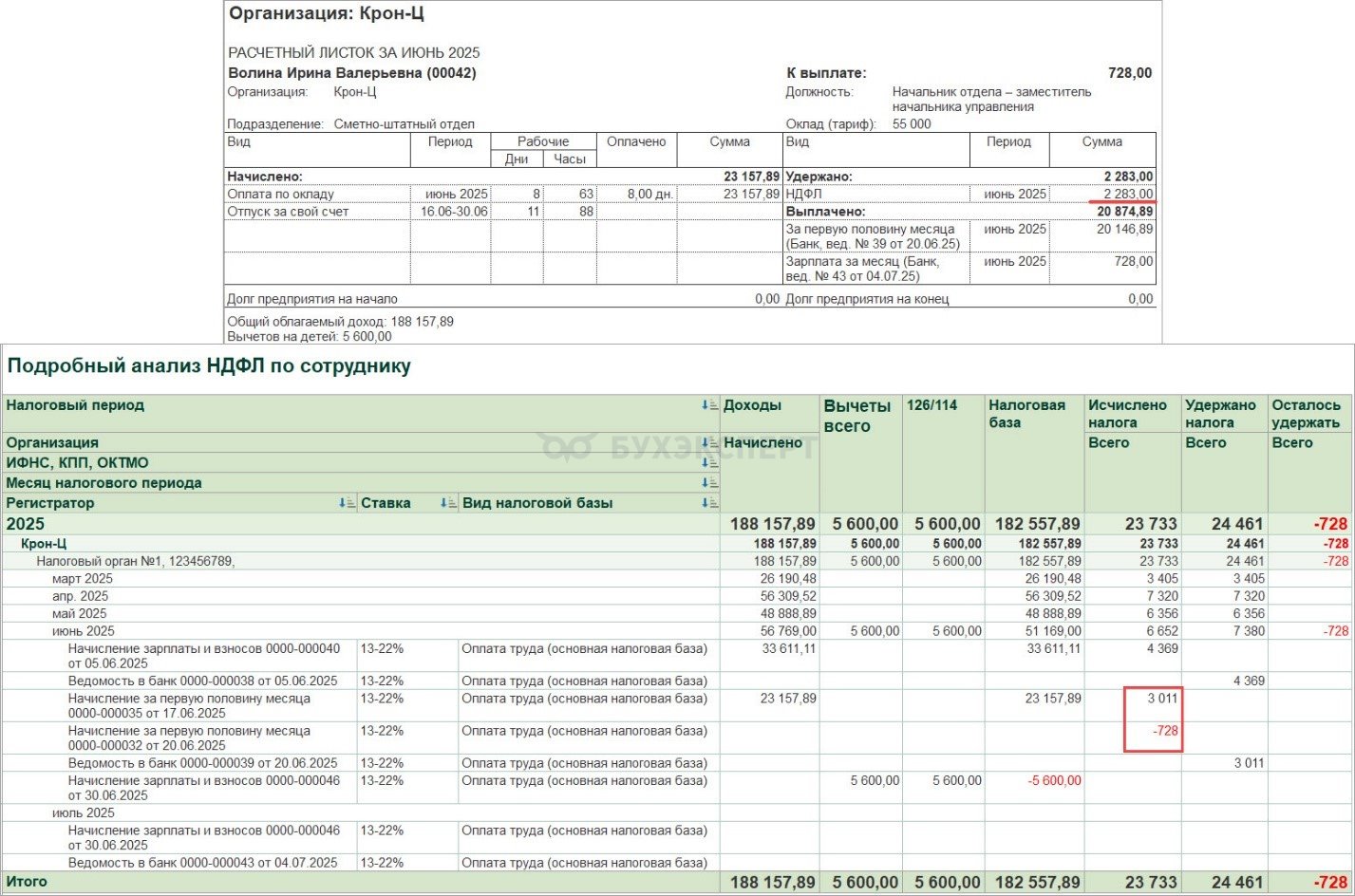Select the апр. 2025 month row
The width and height of the screenshot is (1355, 896).
[x=678, y=596]
